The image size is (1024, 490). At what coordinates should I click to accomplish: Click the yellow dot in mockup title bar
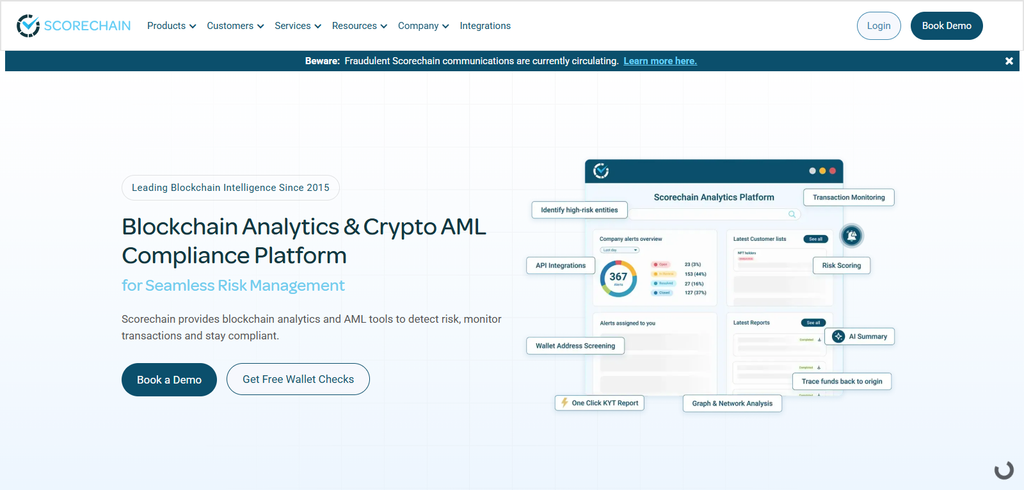[823, 171]
